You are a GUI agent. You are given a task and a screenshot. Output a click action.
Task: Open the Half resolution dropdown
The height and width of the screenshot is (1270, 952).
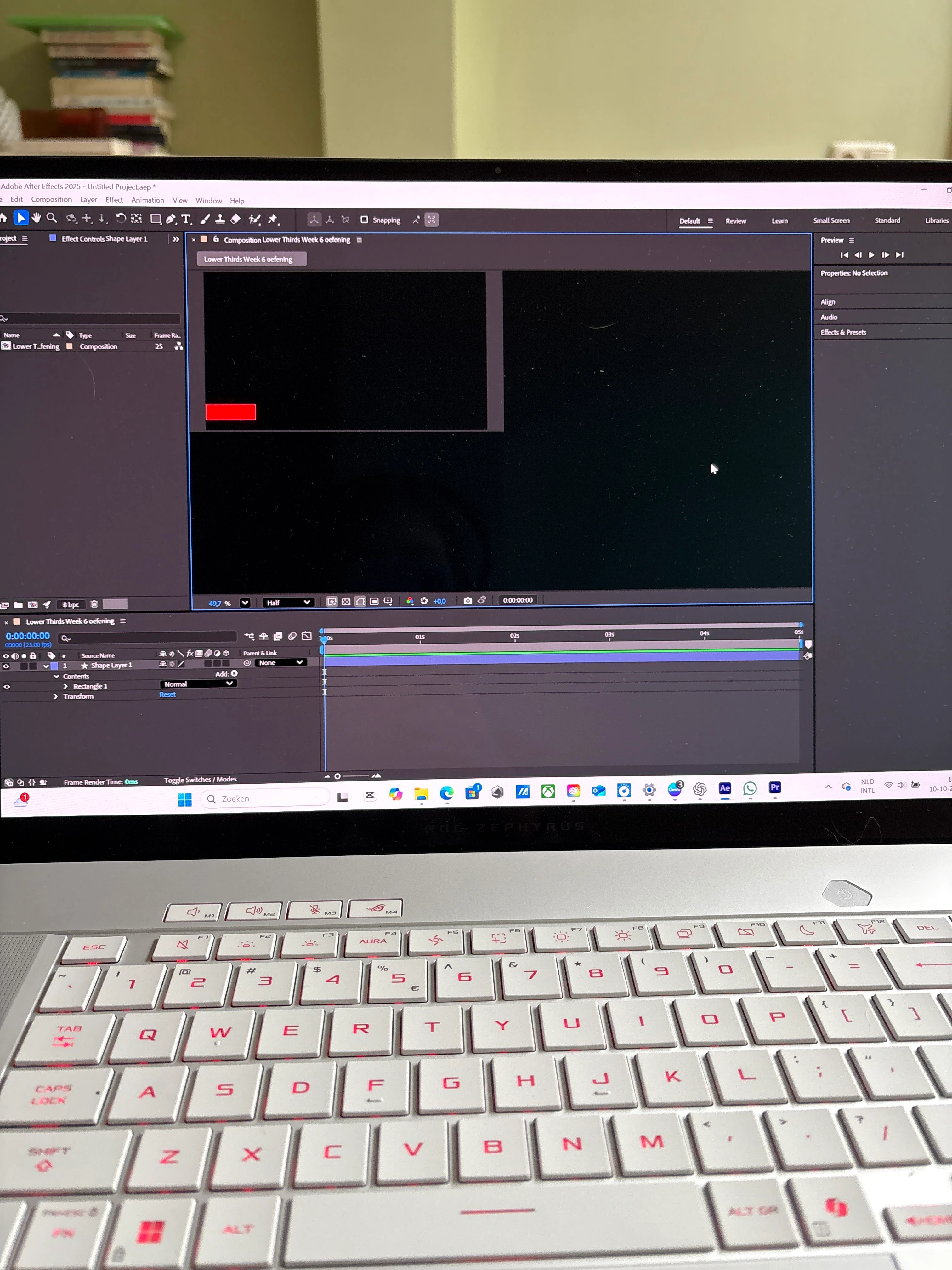[289, 602]
